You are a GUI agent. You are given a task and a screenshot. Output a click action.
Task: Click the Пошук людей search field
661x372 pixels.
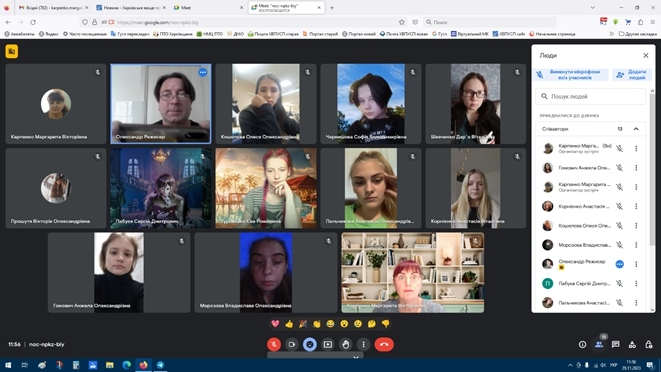[x=590, y=97]
